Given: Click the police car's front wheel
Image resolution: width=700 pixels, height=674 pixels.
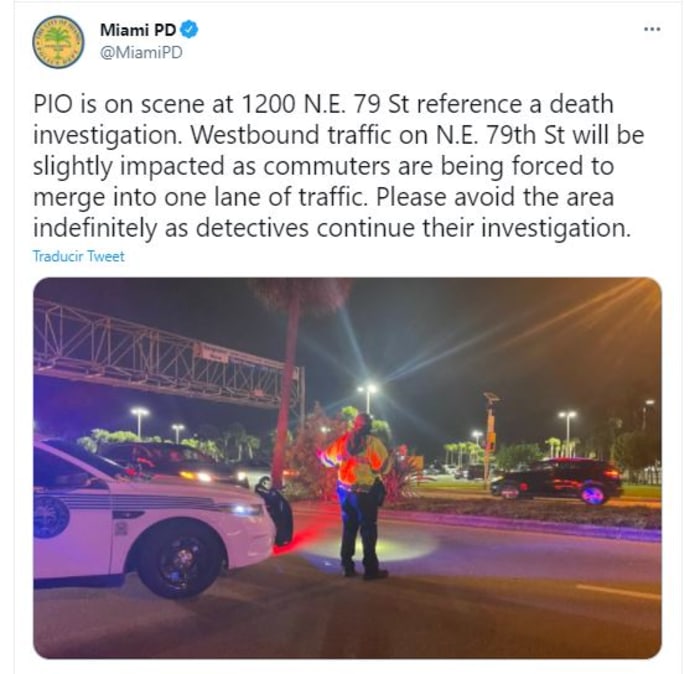Looking at the screenshot, I should click(180, 560).
